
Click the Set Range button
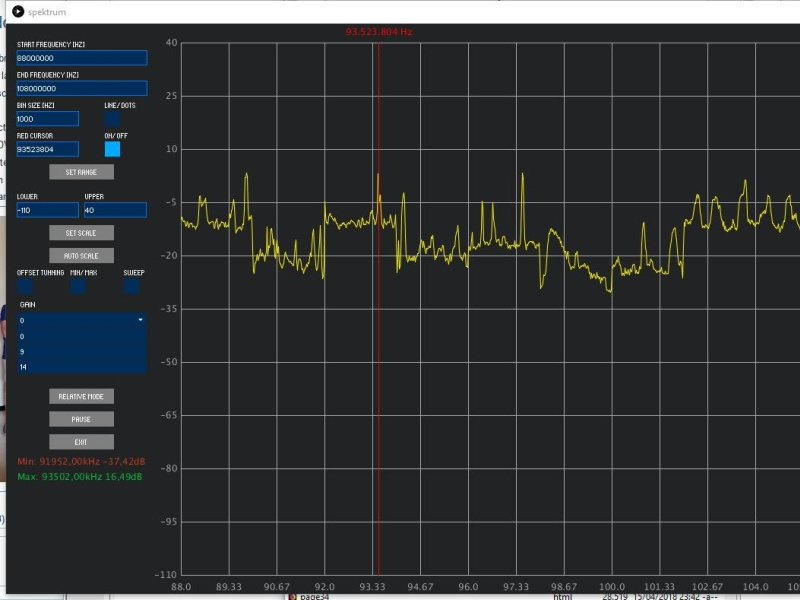[x=81, y=172]
